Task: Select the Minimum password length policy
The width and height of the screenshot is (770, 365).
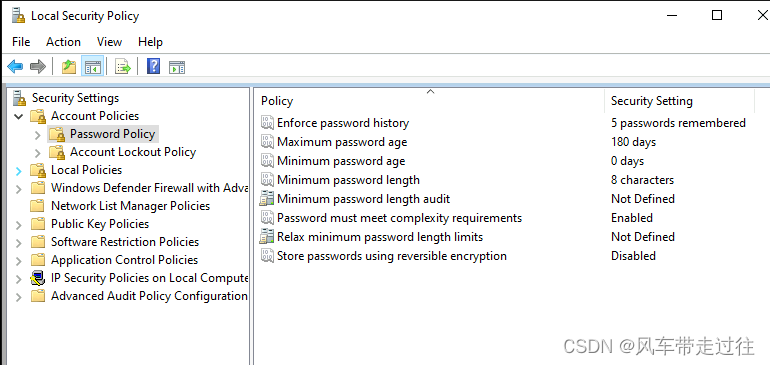Action: point(349,180)
